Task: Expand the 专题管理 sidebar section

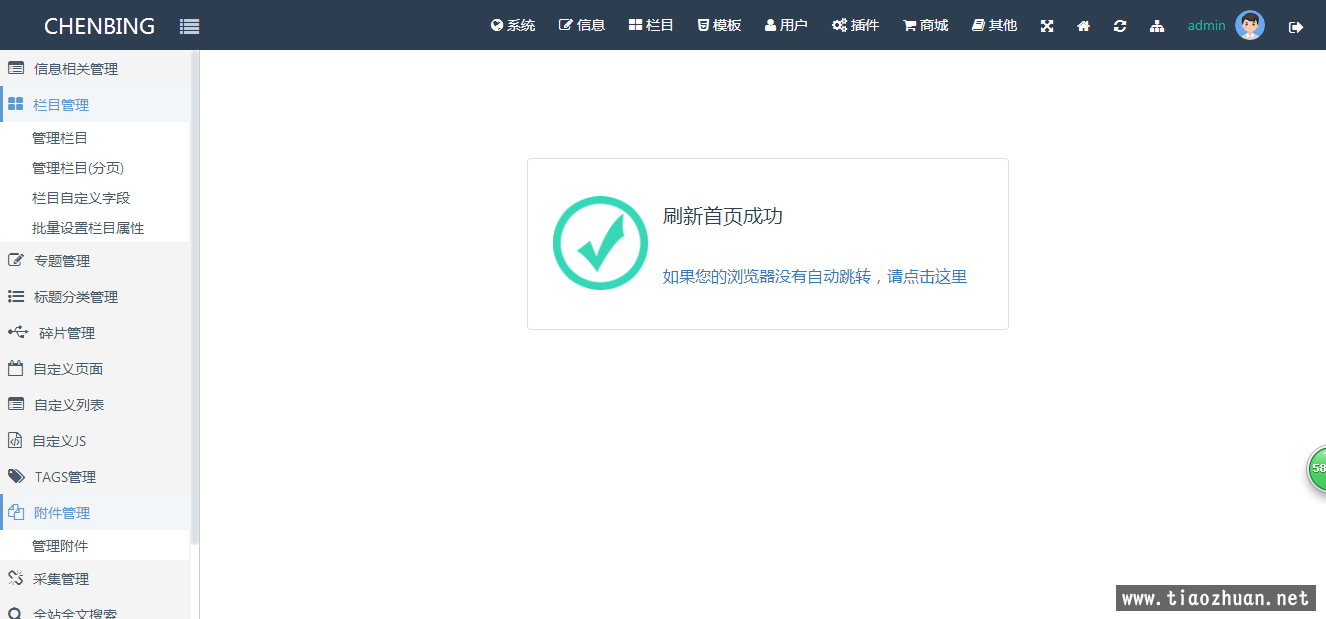Action: pos(62,261)
